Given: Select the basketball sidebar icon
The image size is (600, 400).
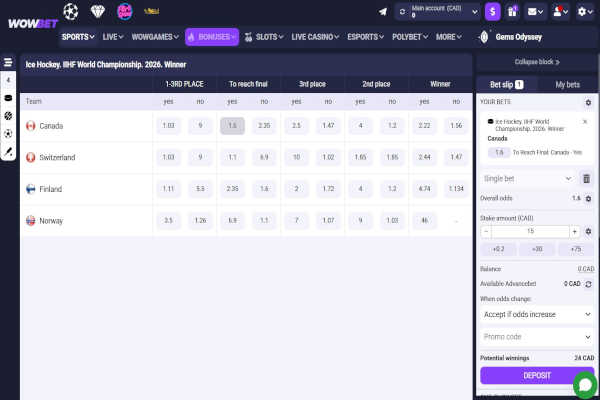Looking at the screenshot, I should pos(8,116).
